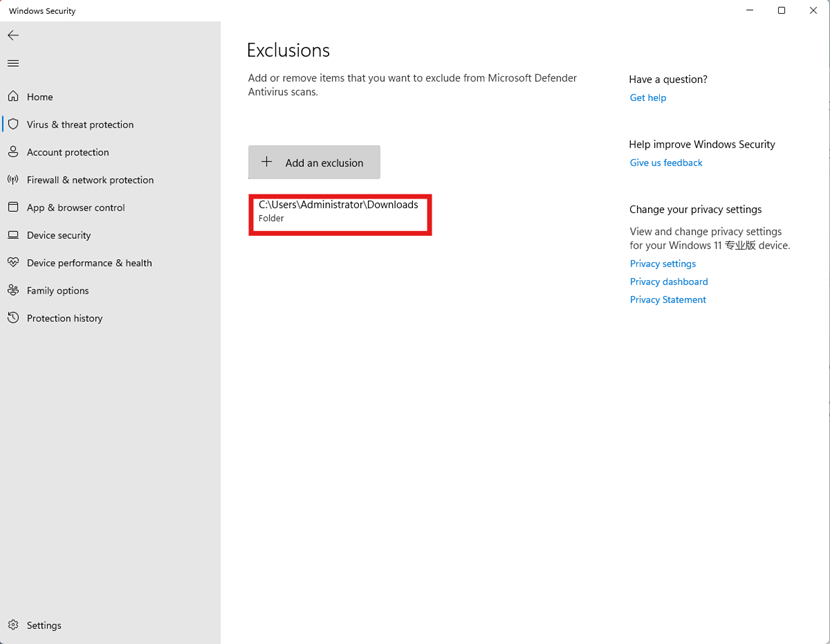The height and width of the screenshot is (644, 830).
Task: Open the Privacy dashboard link
Action: pyautogui.click(x=669, y=282)
